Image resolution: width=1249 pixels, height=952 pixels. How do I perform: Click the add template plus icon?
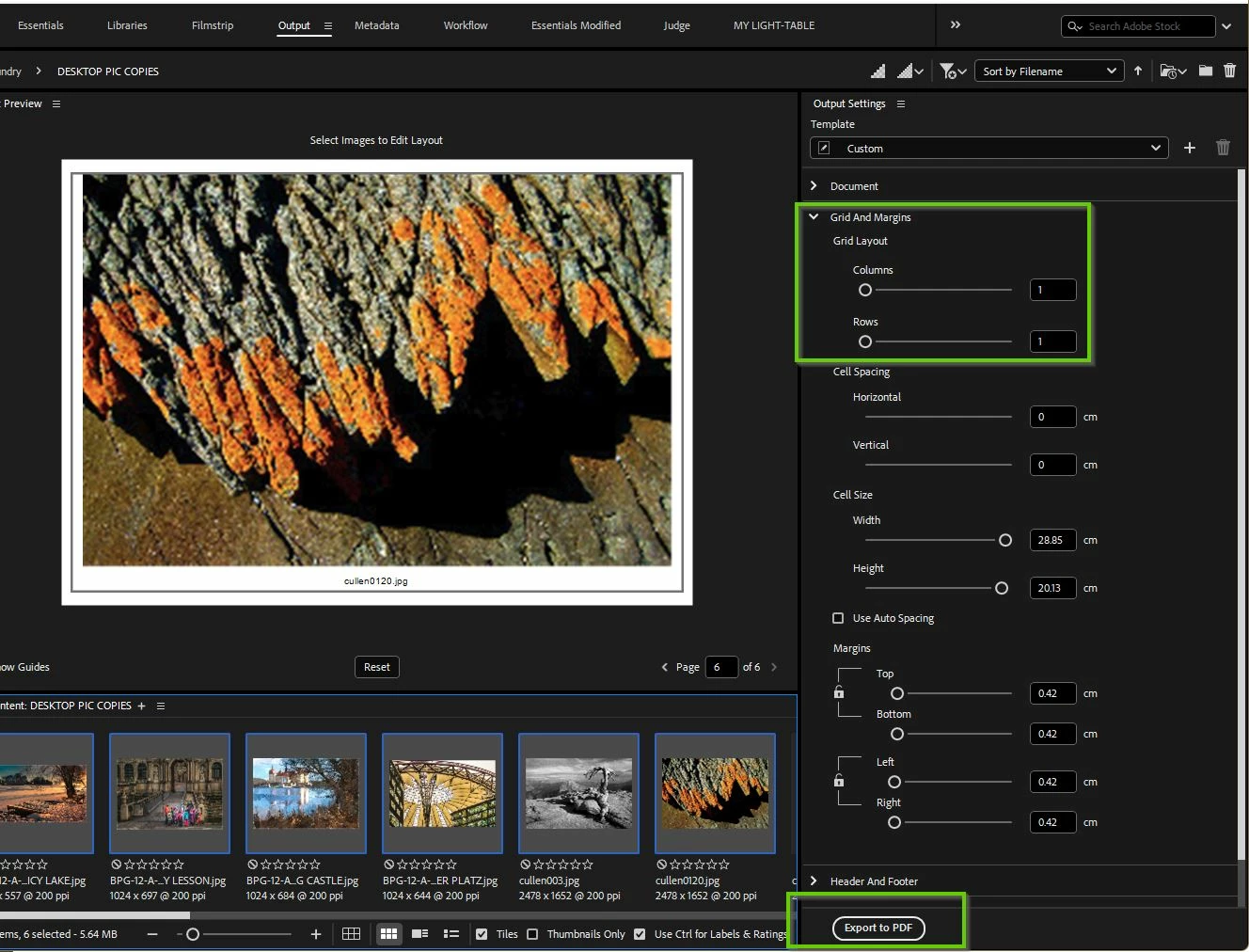pos(1190,148)
